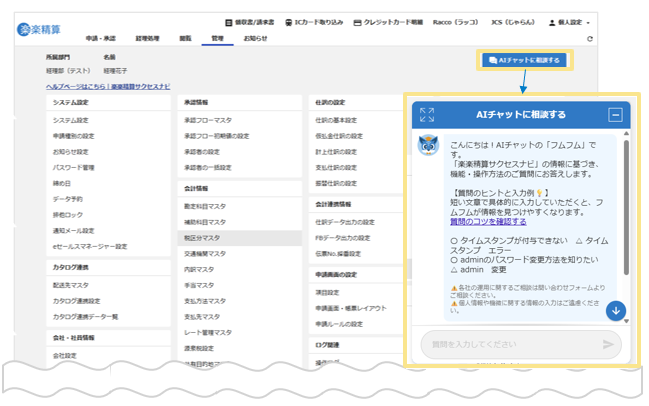Image resolution: width=649 pixels, height=406 pixels.
Task: Open 手当マスタ
Action: (x=199, y=285)
